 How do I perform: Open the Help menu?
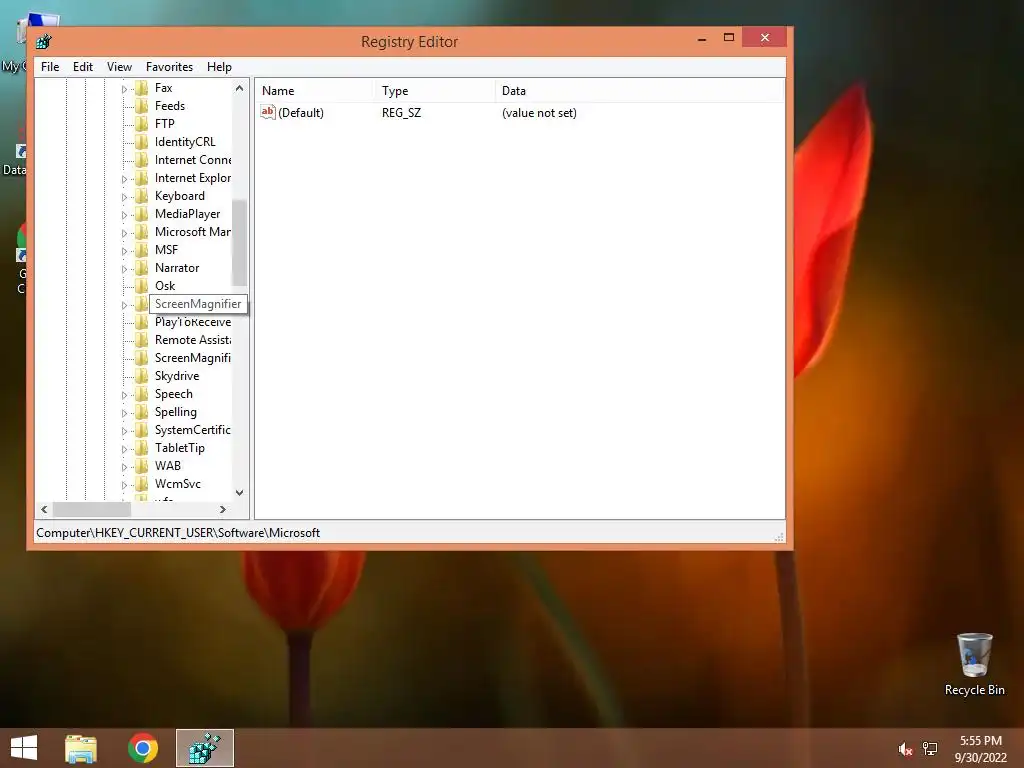[x=219, y=67]
